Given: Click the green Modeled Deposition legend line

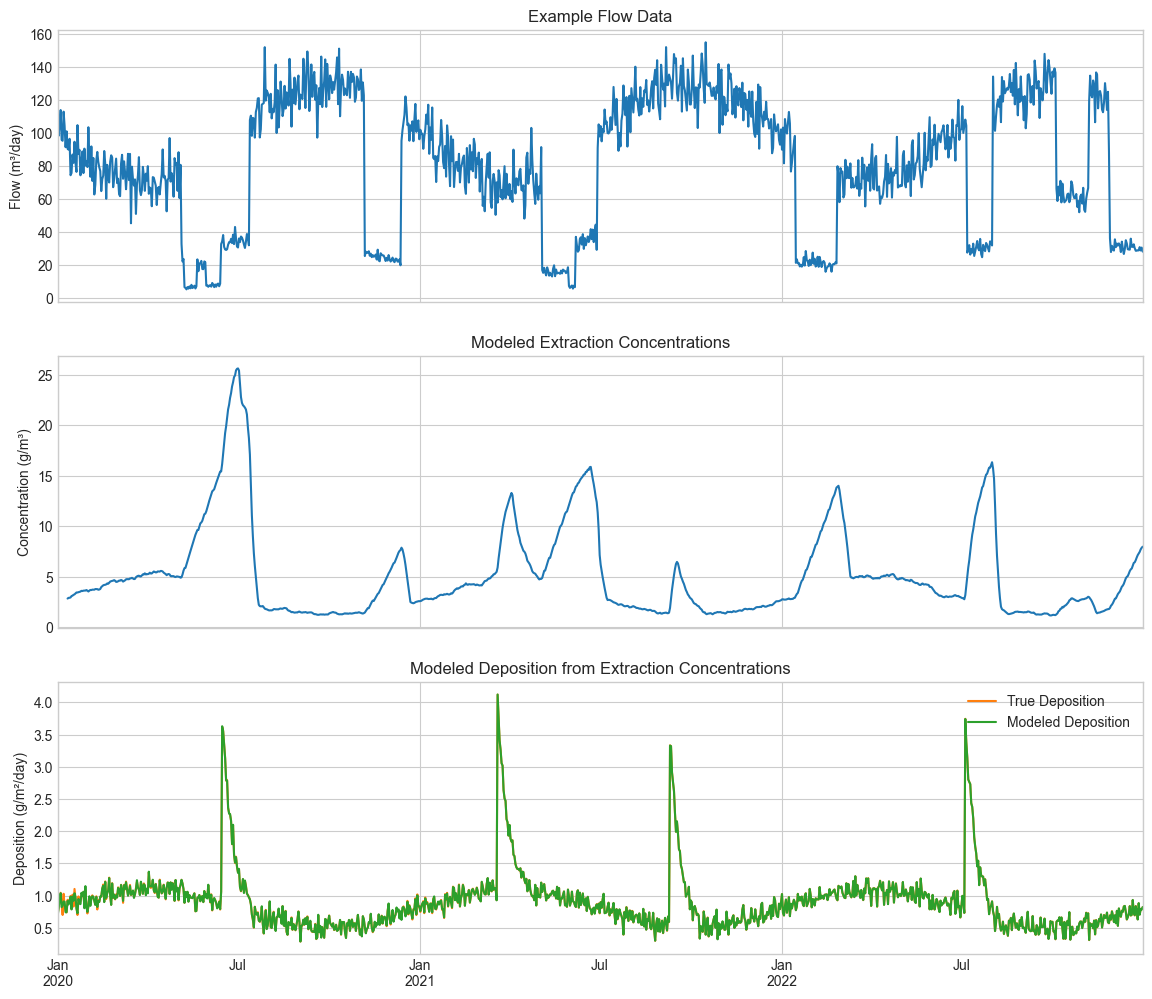Looking at the screenshot, I should click(x=980, y=722).
